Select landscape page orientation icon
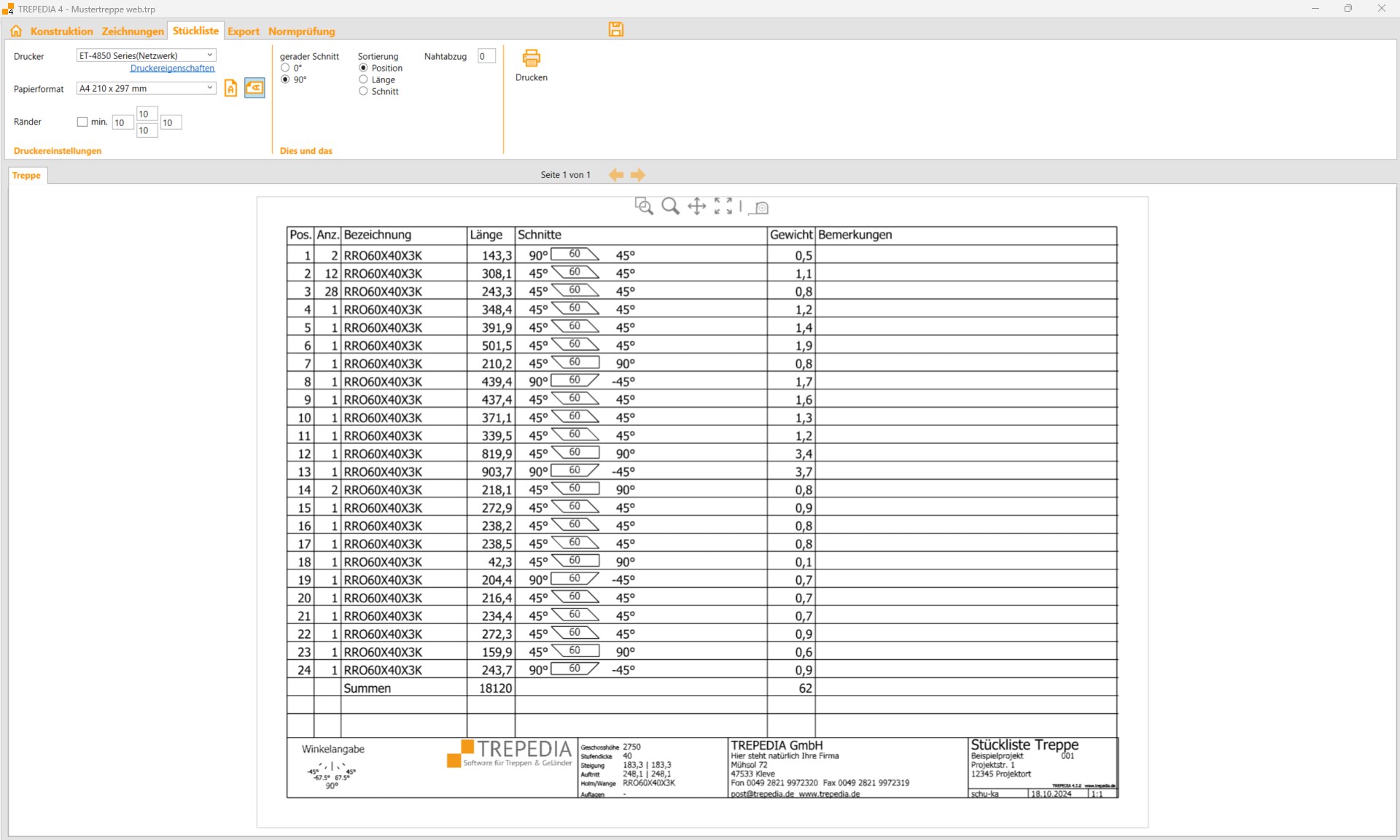The height and width of the screenshot is (840, 1400). coord(254,88)
